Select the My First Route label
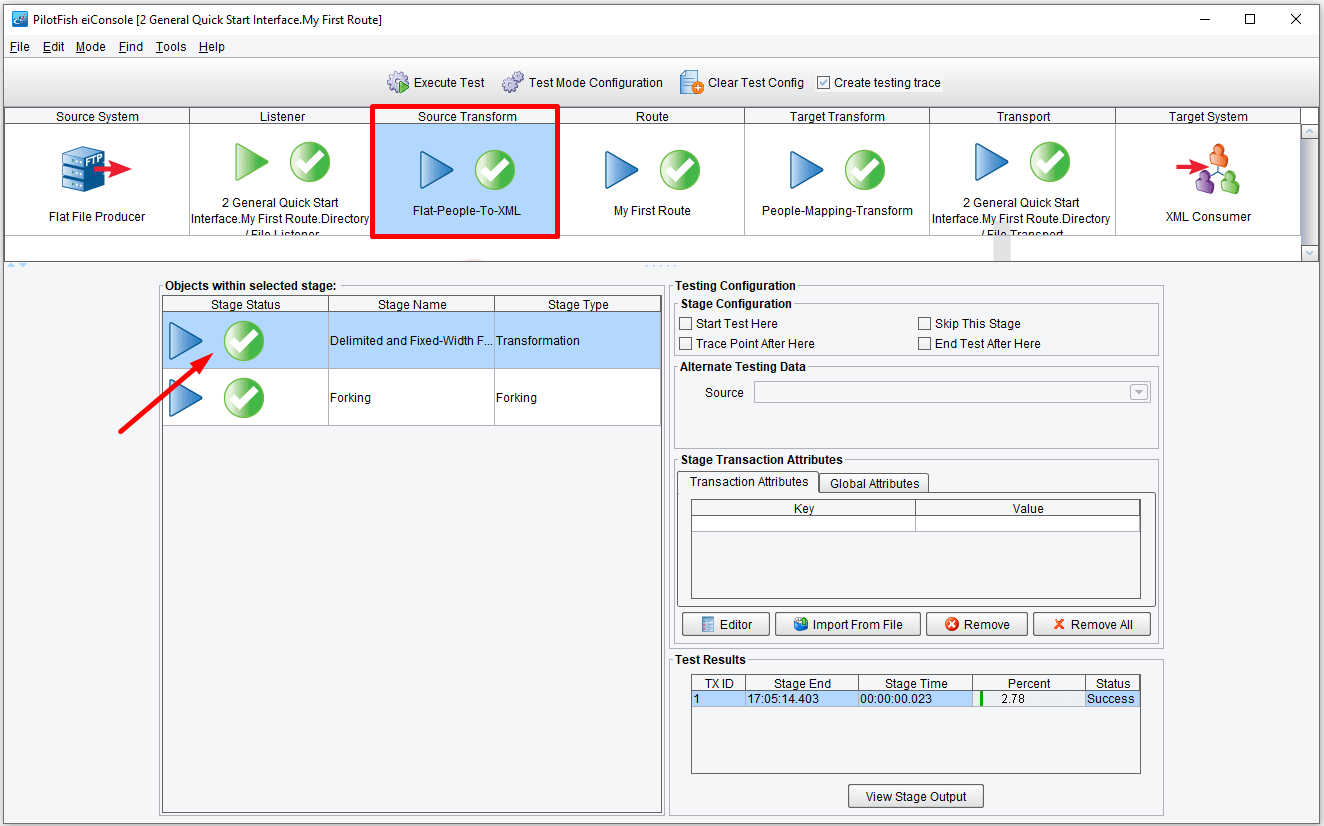The height and width of the screenshot is (826, 1324). point(652,211)
